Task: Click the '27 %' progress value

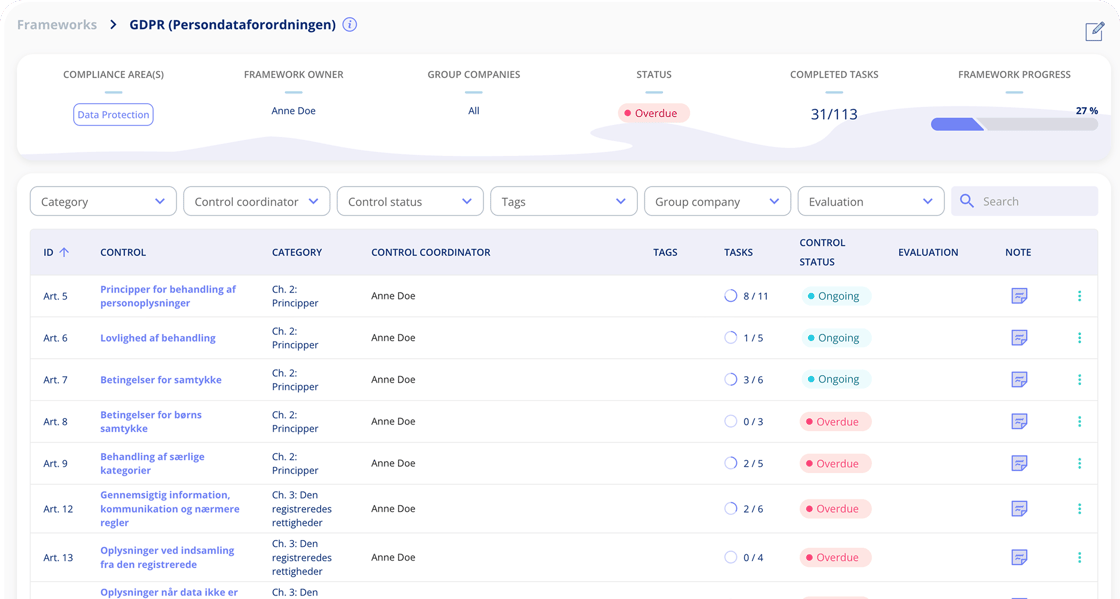Action: tap(1086, 111)
